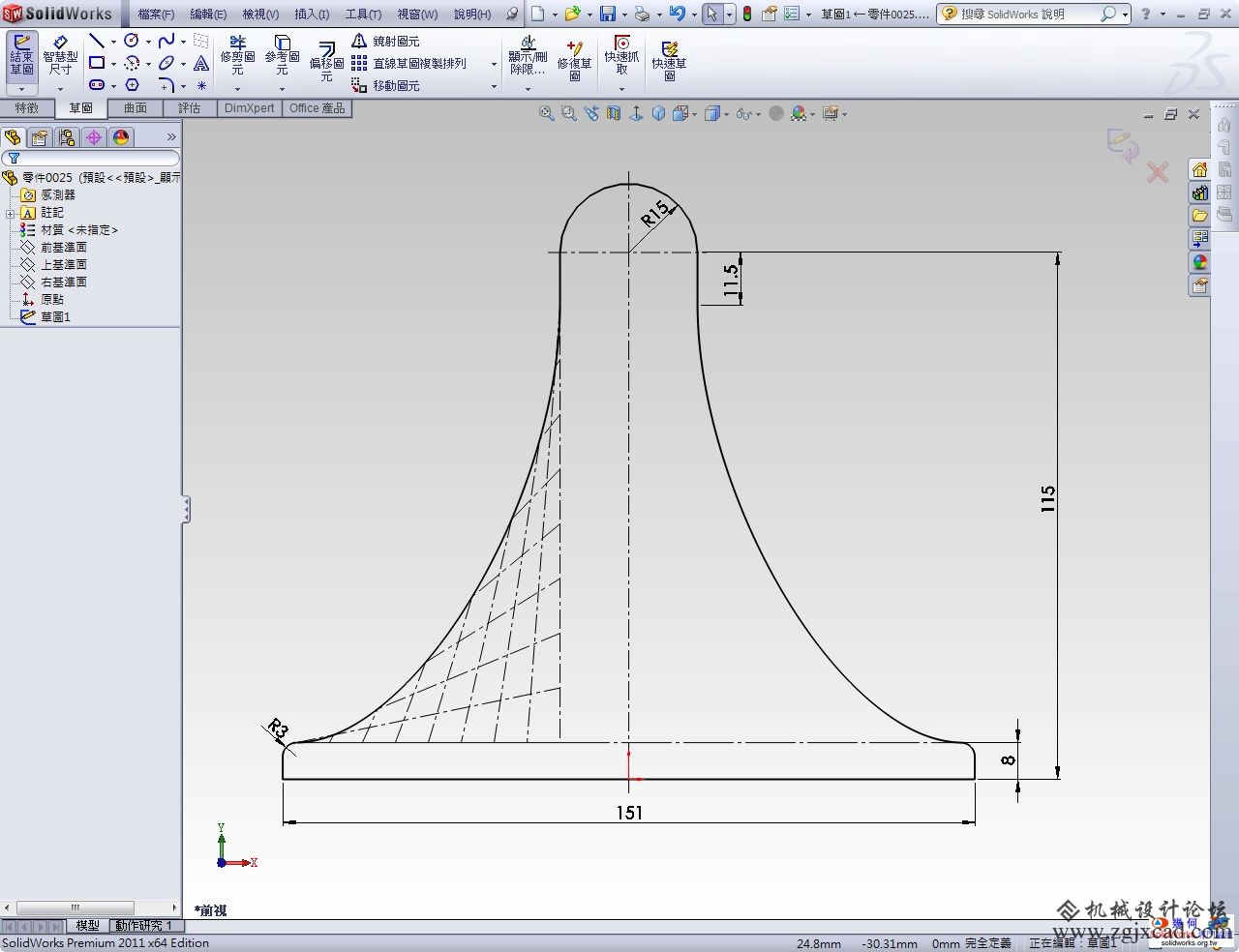
Task: Select the Polygon sketch tool
Action: [132, 85]
